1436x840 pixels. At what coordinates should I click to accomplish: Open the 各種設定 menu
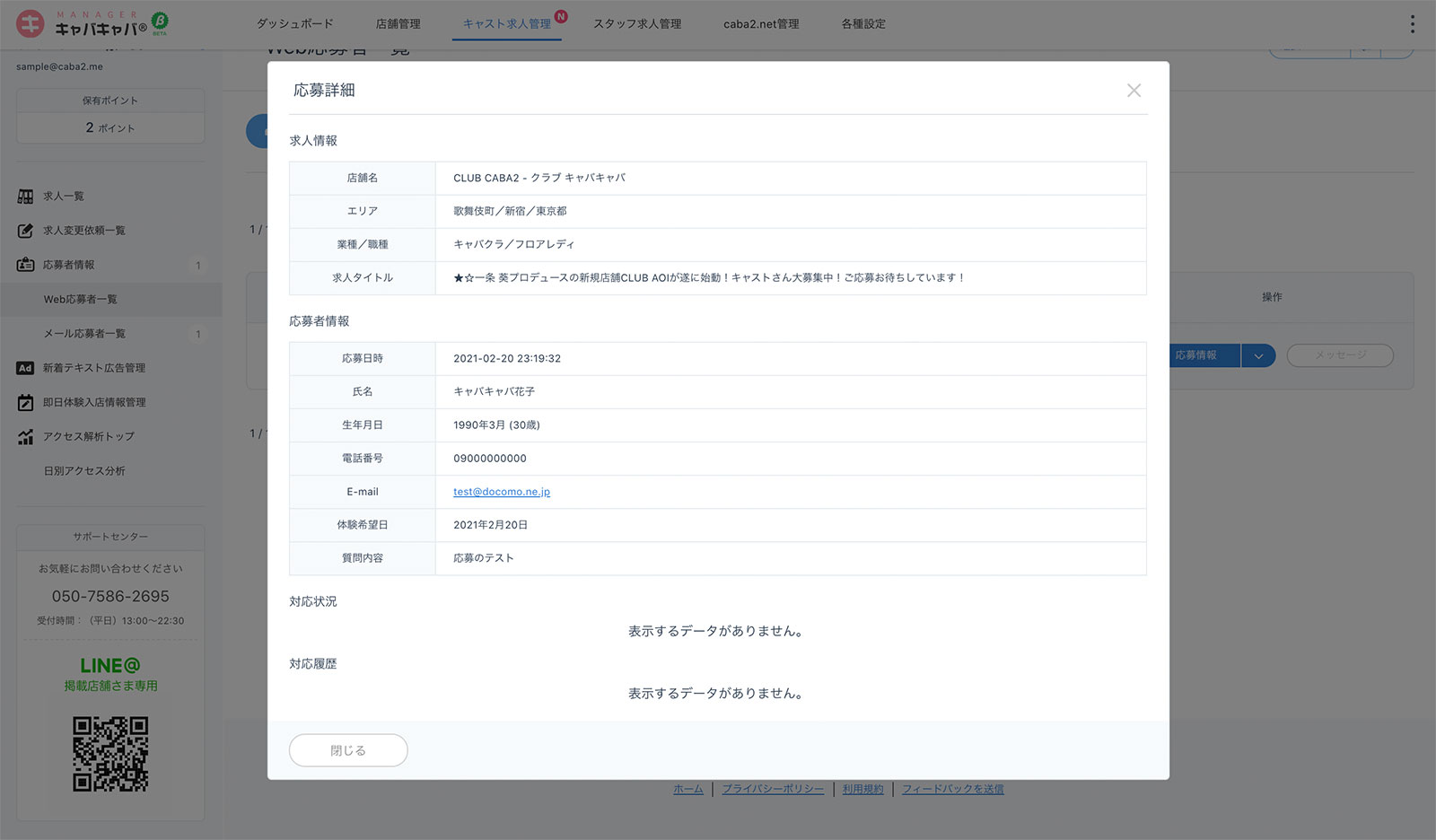(x=862, y=24)
